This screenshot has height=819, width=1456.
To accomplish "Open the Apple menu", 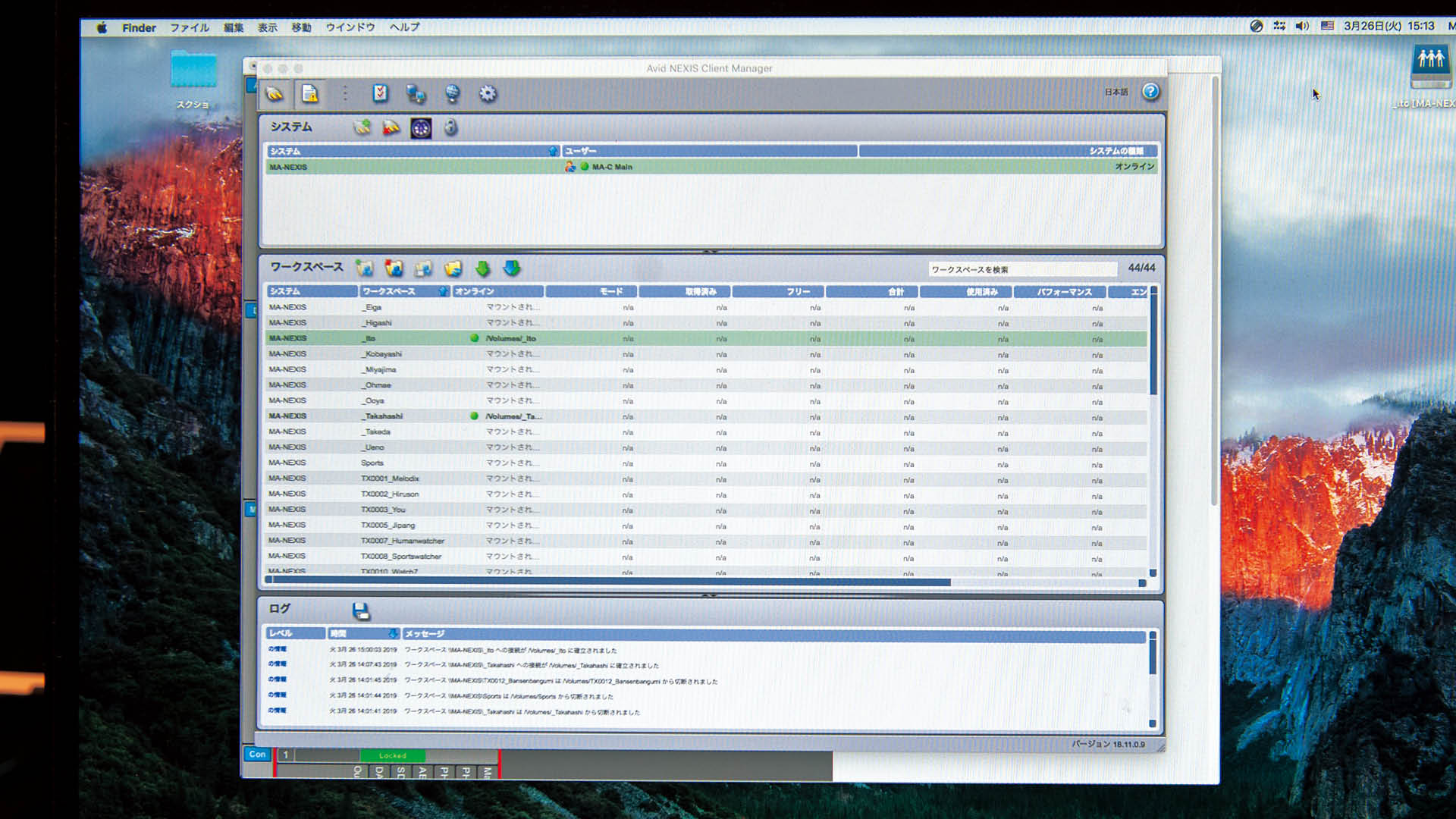I will 102,27.
